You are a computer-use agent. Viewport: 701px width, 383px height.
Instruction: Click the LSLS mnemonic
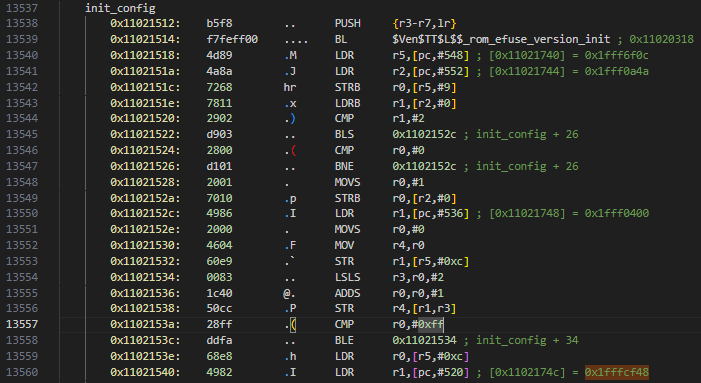pos(347,277)
